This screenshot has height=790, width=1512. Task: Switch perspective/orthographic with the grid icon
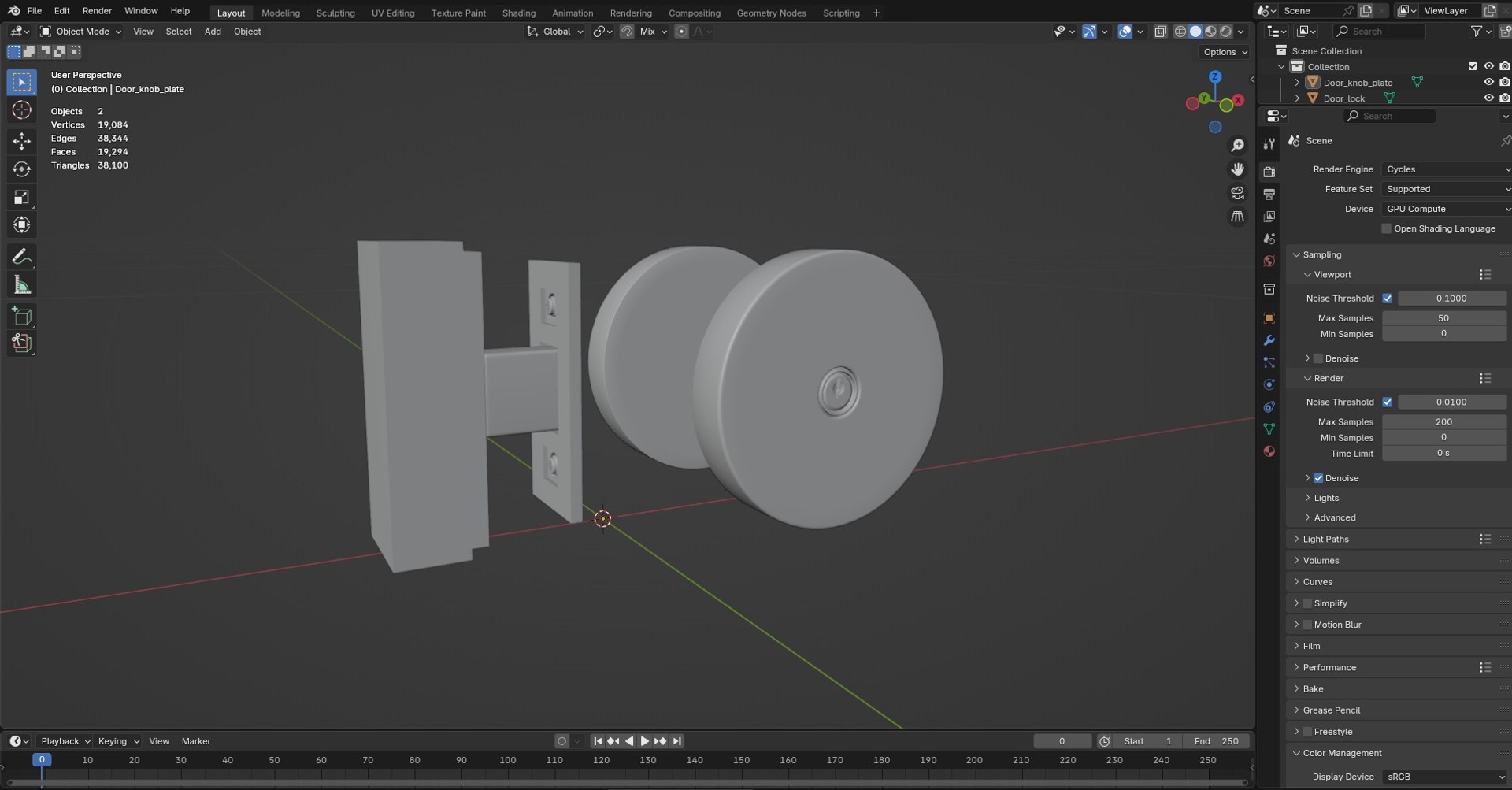tap(1238, 217)
